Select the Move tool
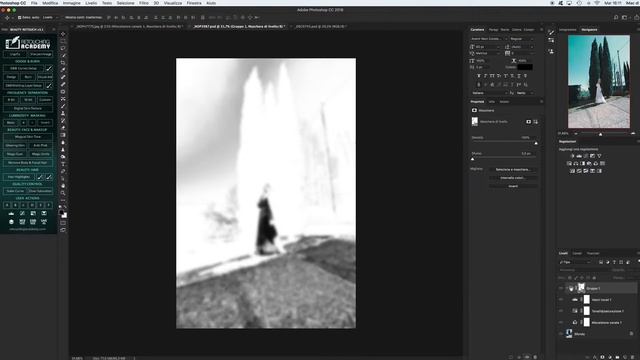This screenshot has height=360, width=640. 63,34
